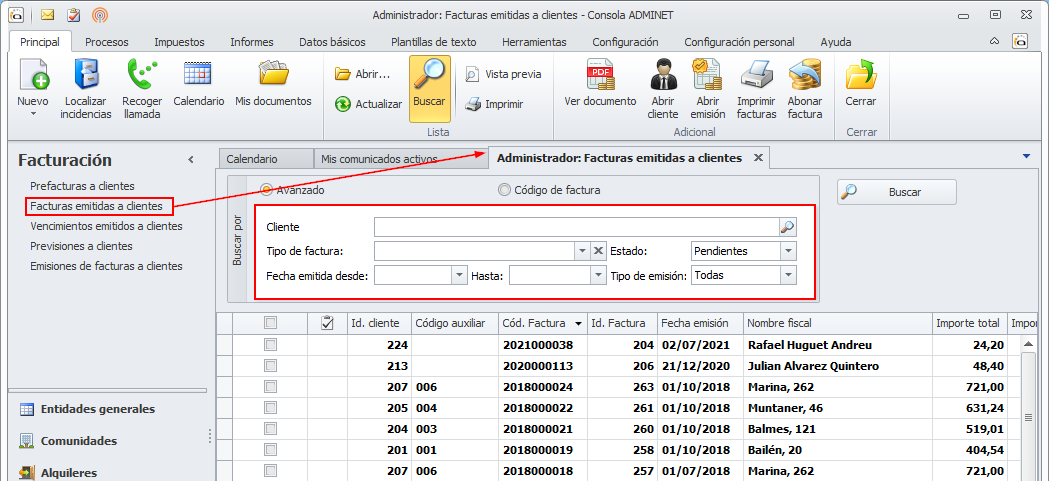Screen dimensions: 1049x481
Task: Collapse the ribbon with the caret
Action: pyautogui.click(x=995, y=41)
